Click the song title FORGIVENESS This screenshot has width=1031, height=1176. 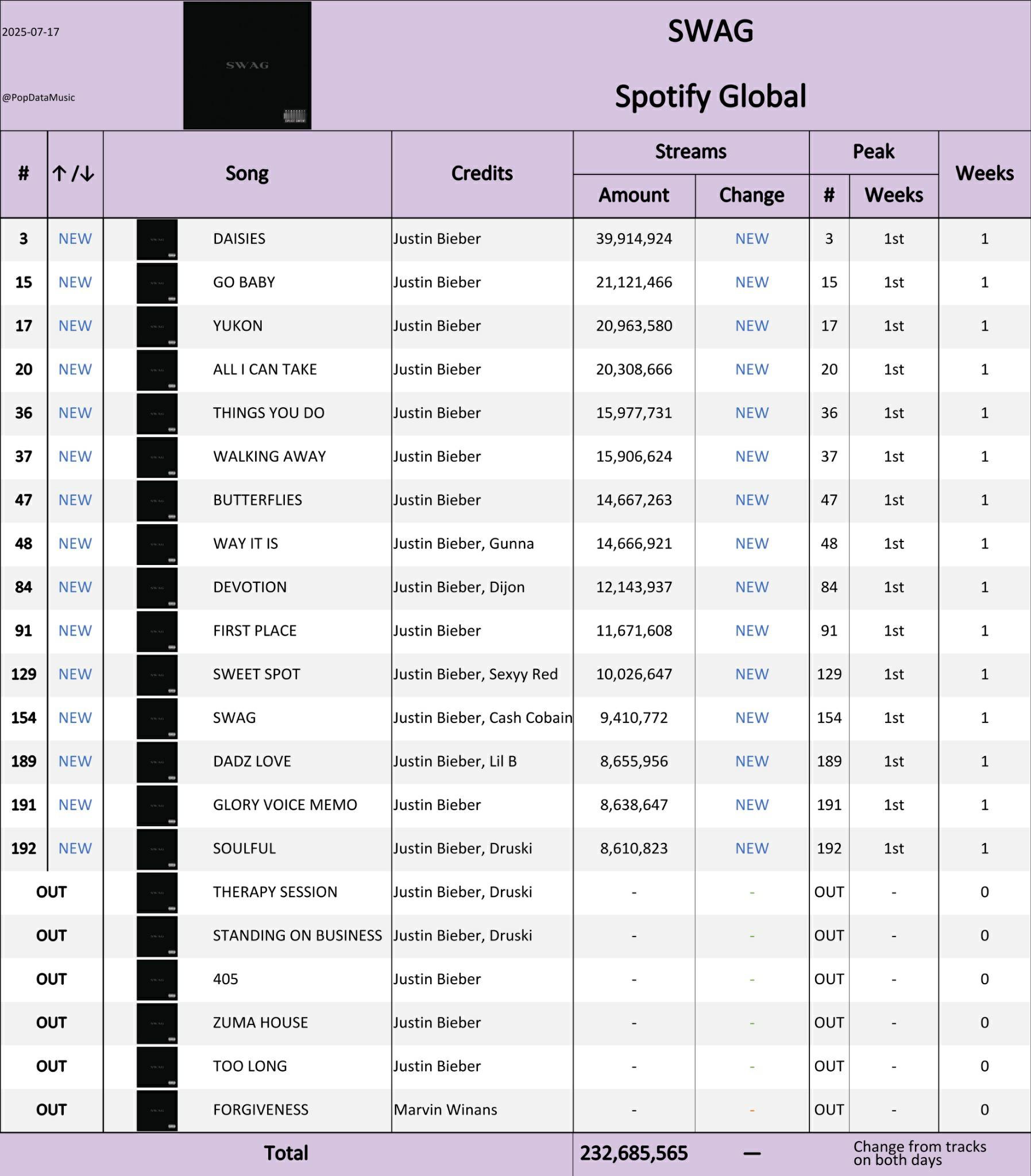click(261, 1110)
